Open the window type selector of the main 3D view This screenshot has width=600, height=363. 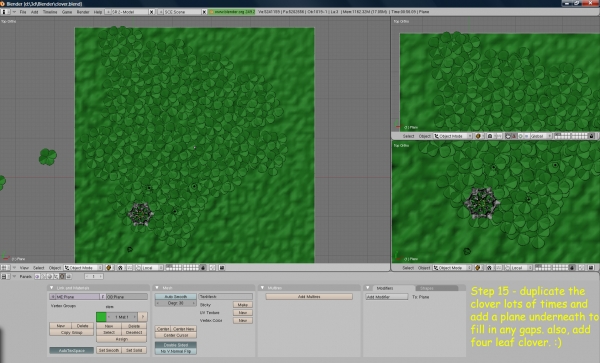(x=5, y=268)
